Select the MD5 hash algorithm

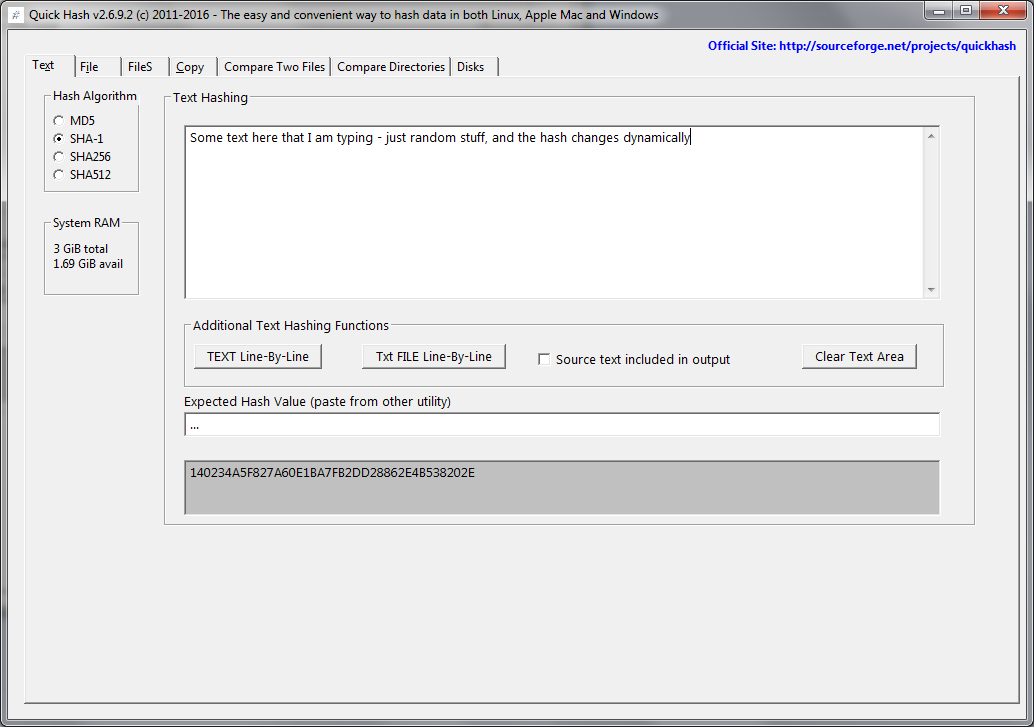coord(59,121)
